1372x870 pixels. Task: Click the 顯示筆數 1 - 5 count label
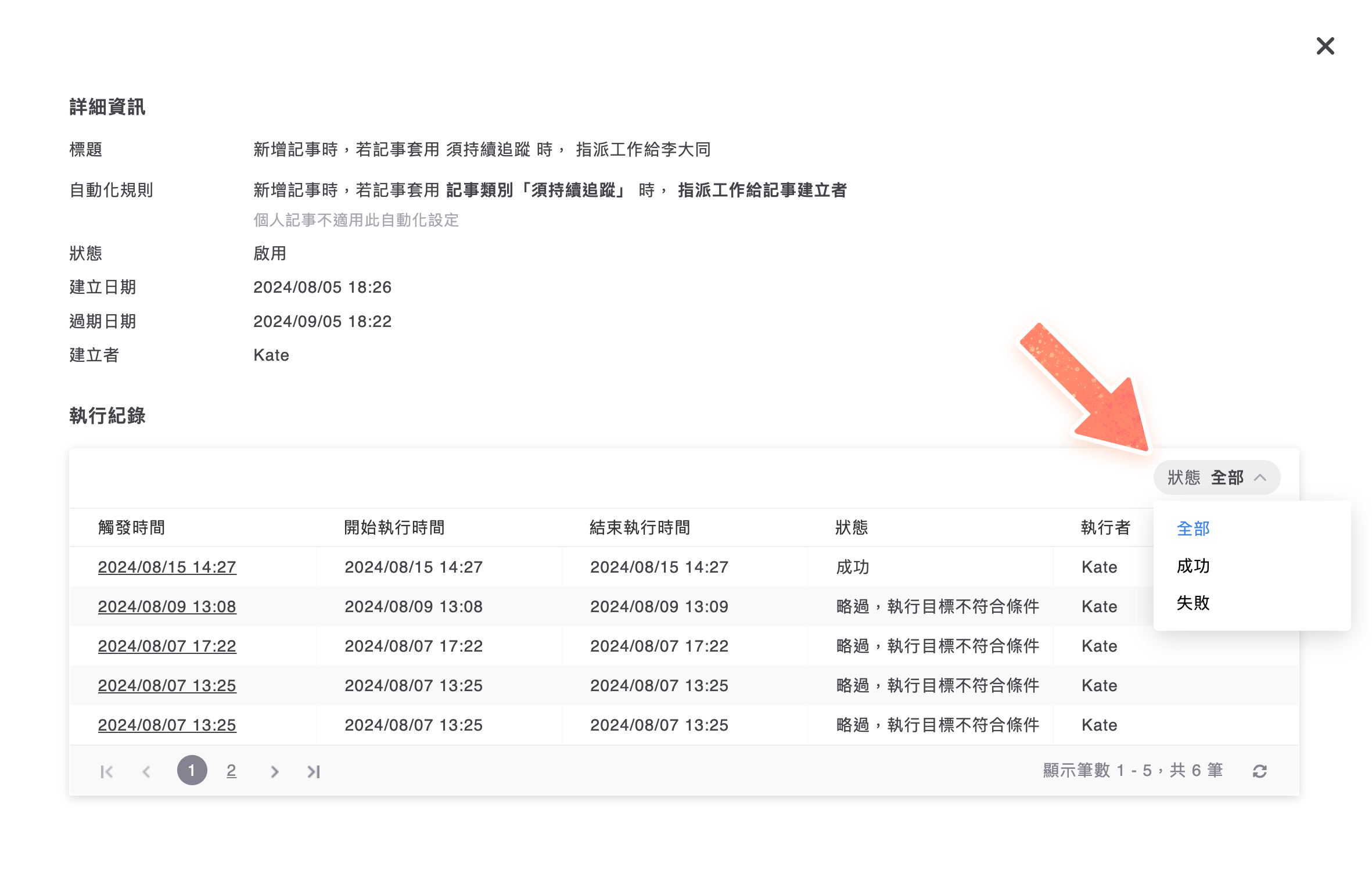1132,770
